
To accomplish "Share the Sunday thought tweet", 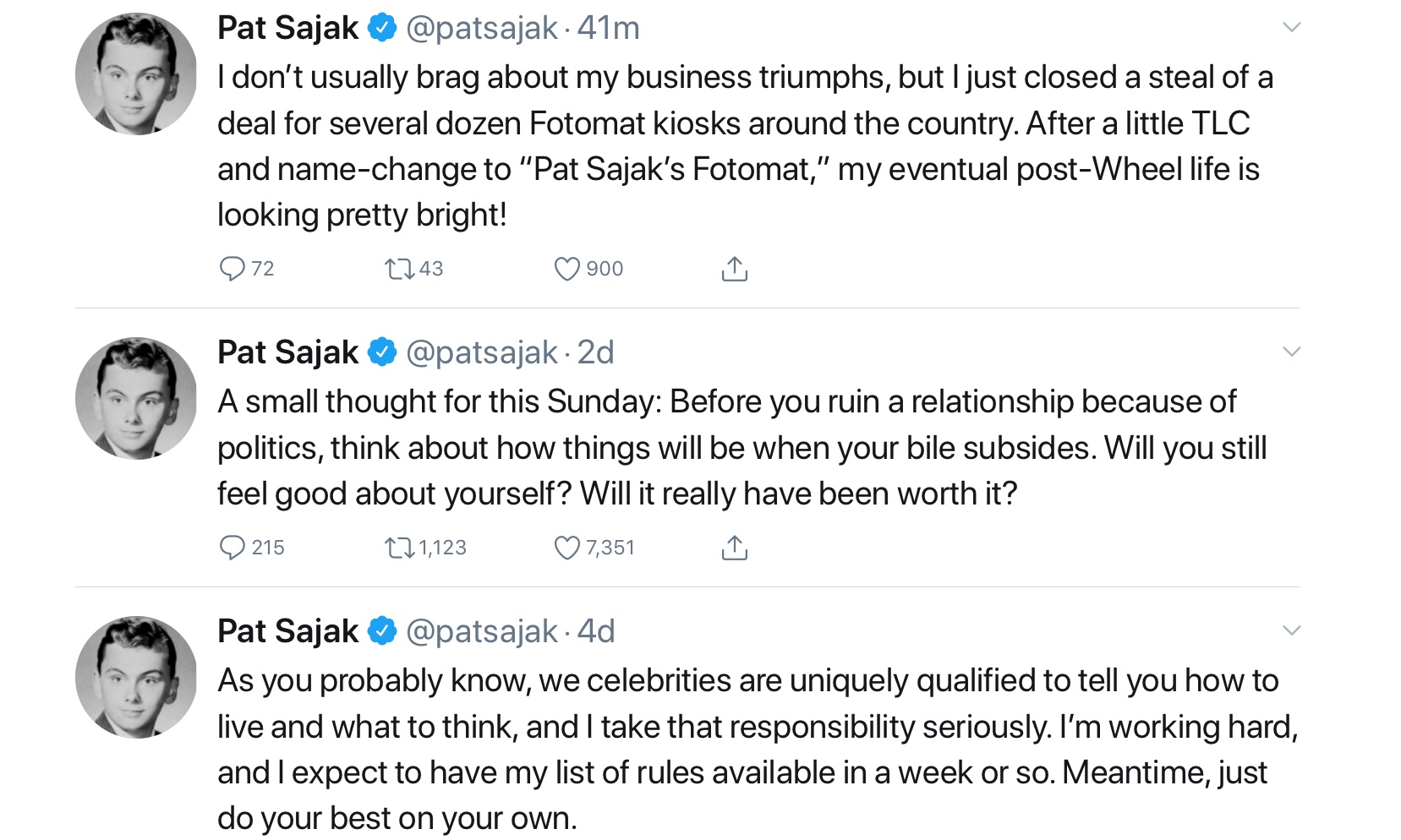I will [x=734, y=548].
